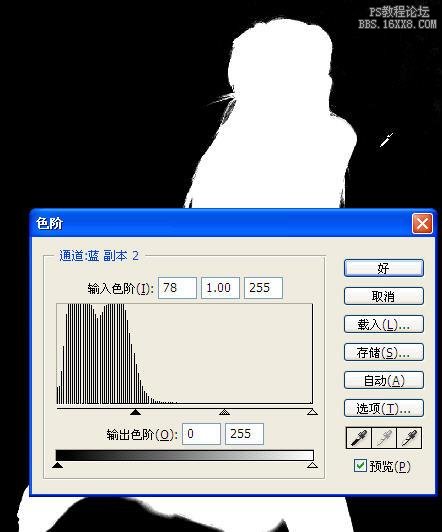Close the 色阶 Levels dialog

tap(422, 224)
